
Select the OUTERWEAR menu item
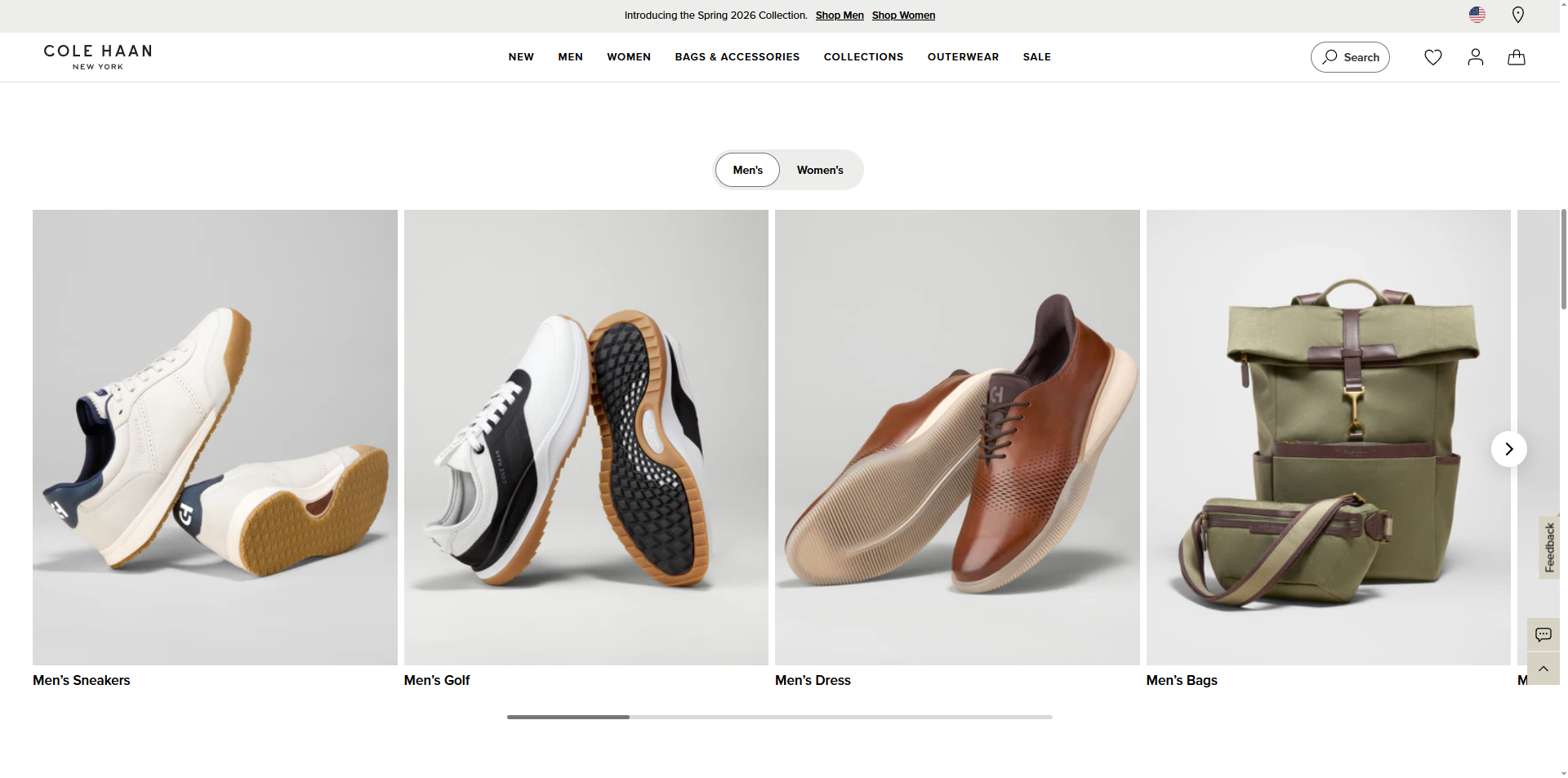[x=963, y=57]
